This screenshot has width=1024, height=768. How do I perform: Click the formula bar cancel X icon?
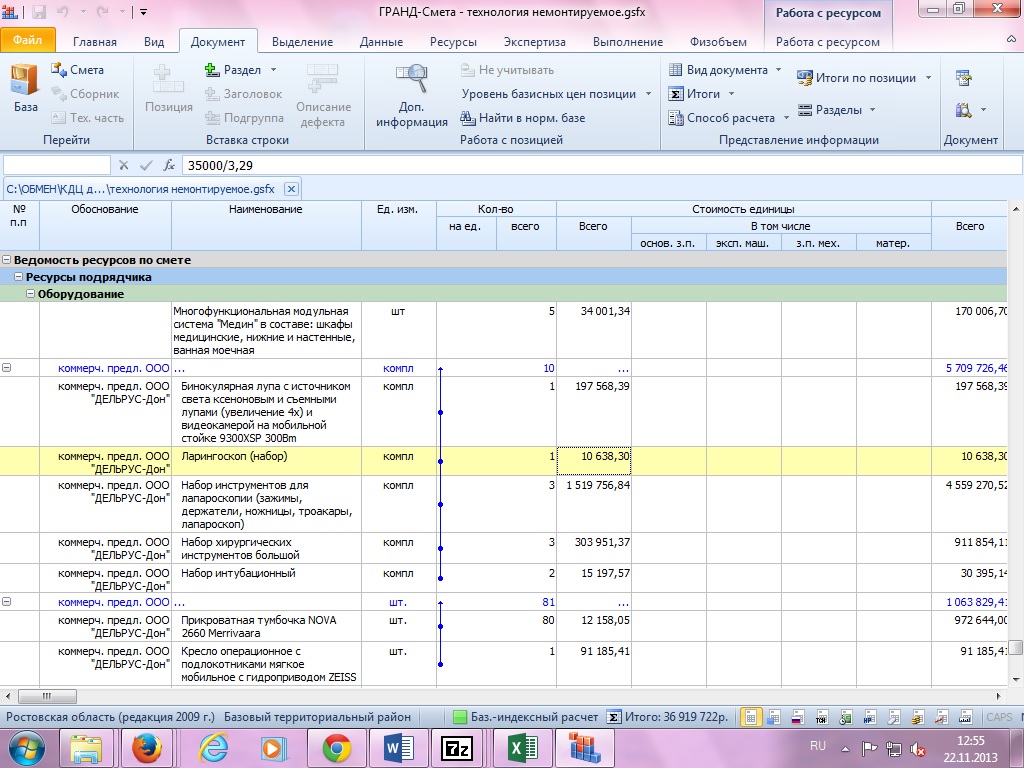click(124, 165)
